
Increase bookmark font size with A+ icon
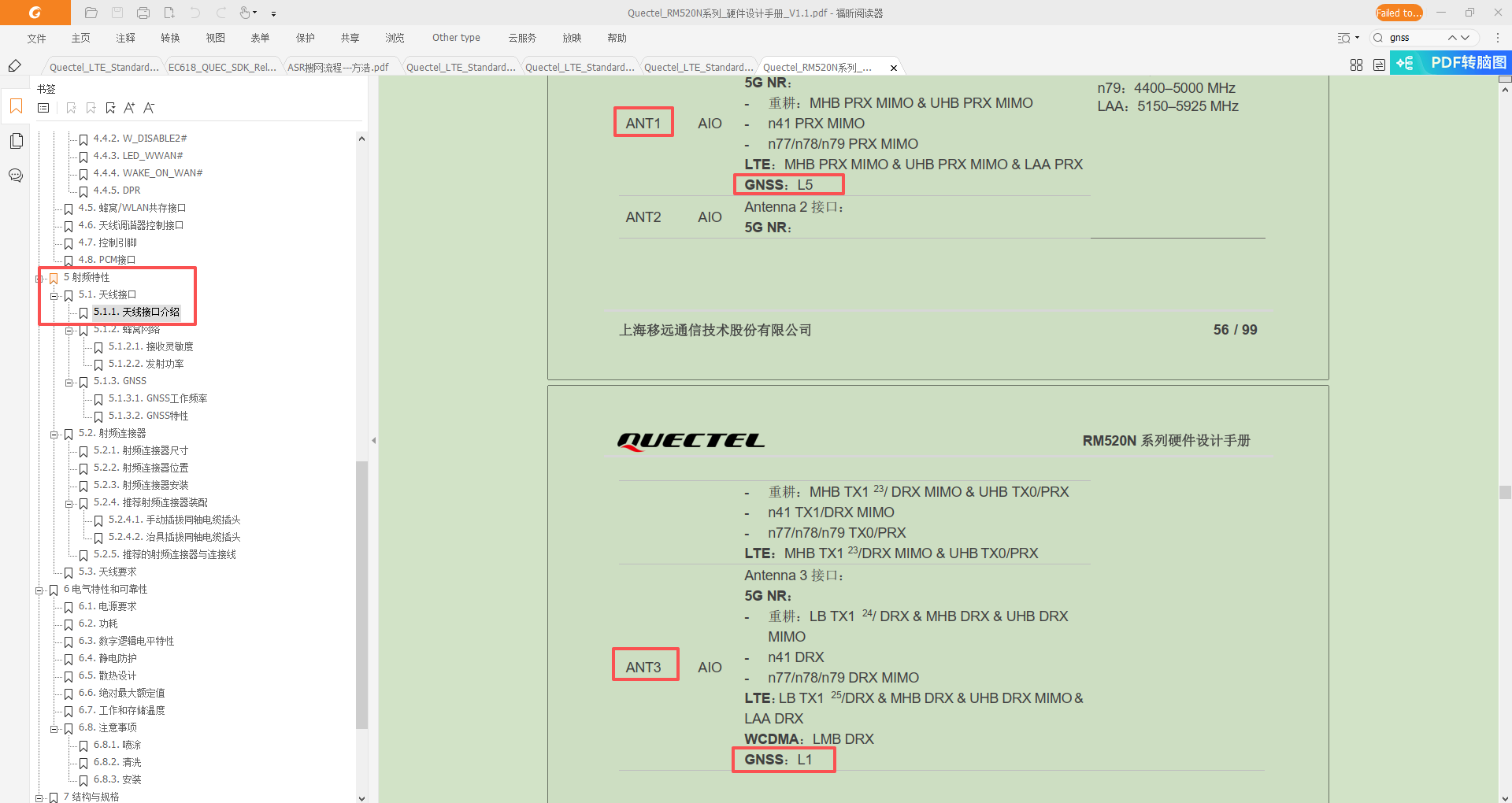[x=129, y=108]
